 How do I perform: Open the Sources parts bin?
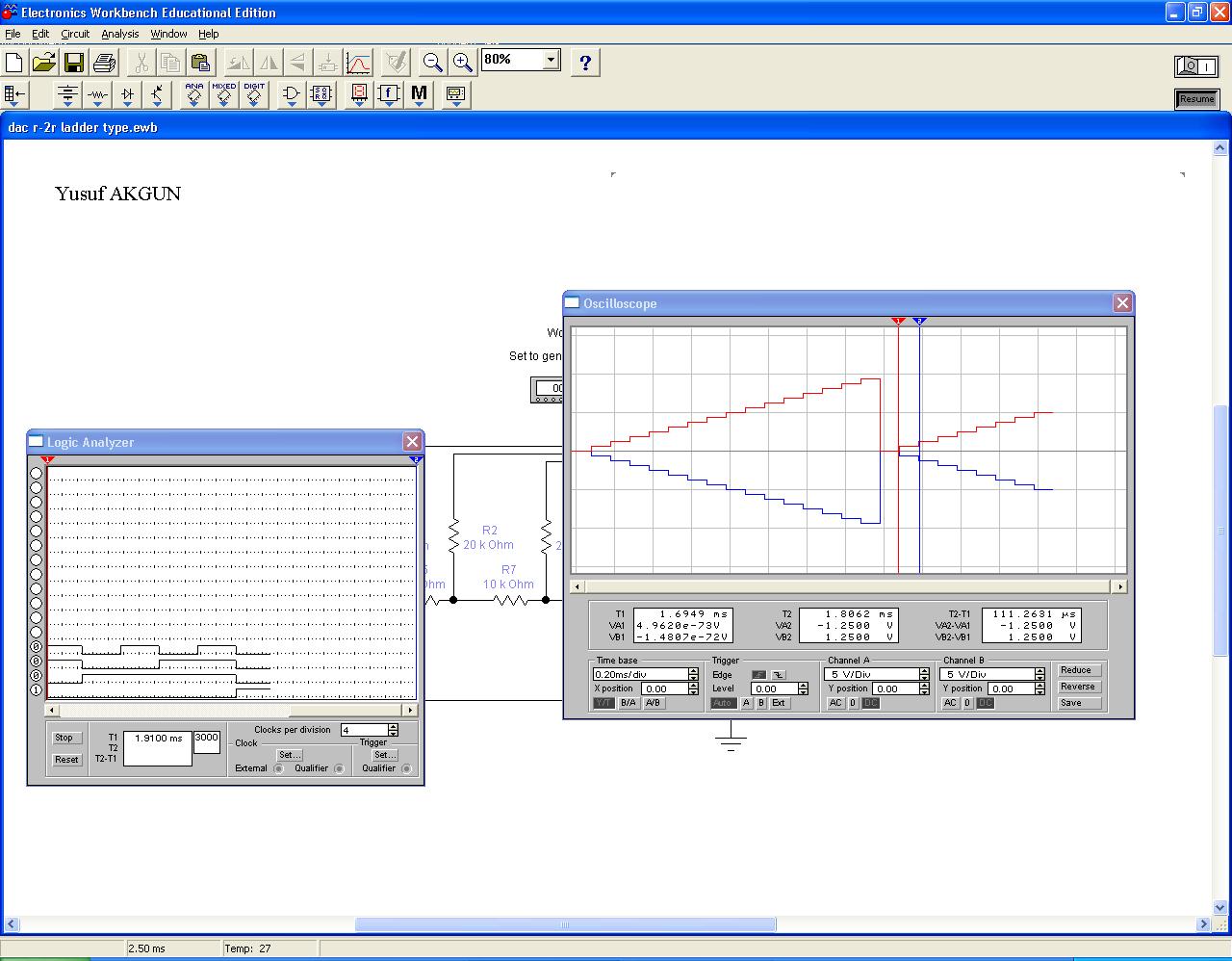click(x=67, y=94)
